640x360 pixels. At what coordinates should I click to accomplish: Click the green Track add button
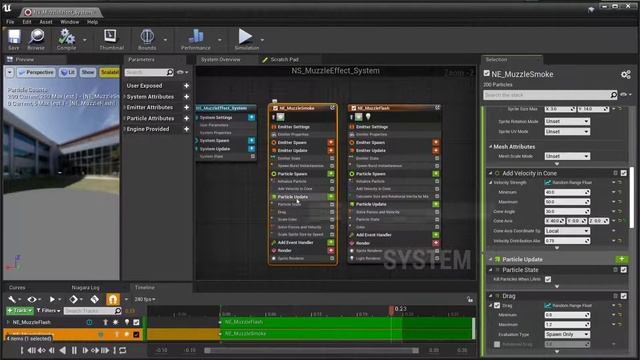pos(20,311)
